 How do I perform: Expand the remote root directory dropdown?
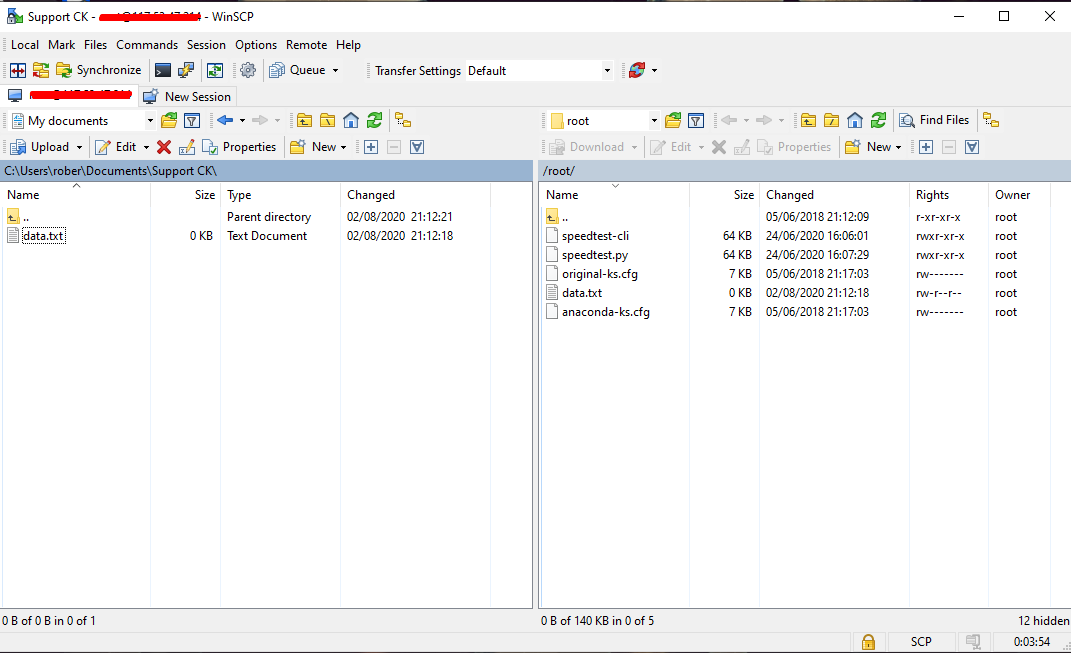[654, 121]
